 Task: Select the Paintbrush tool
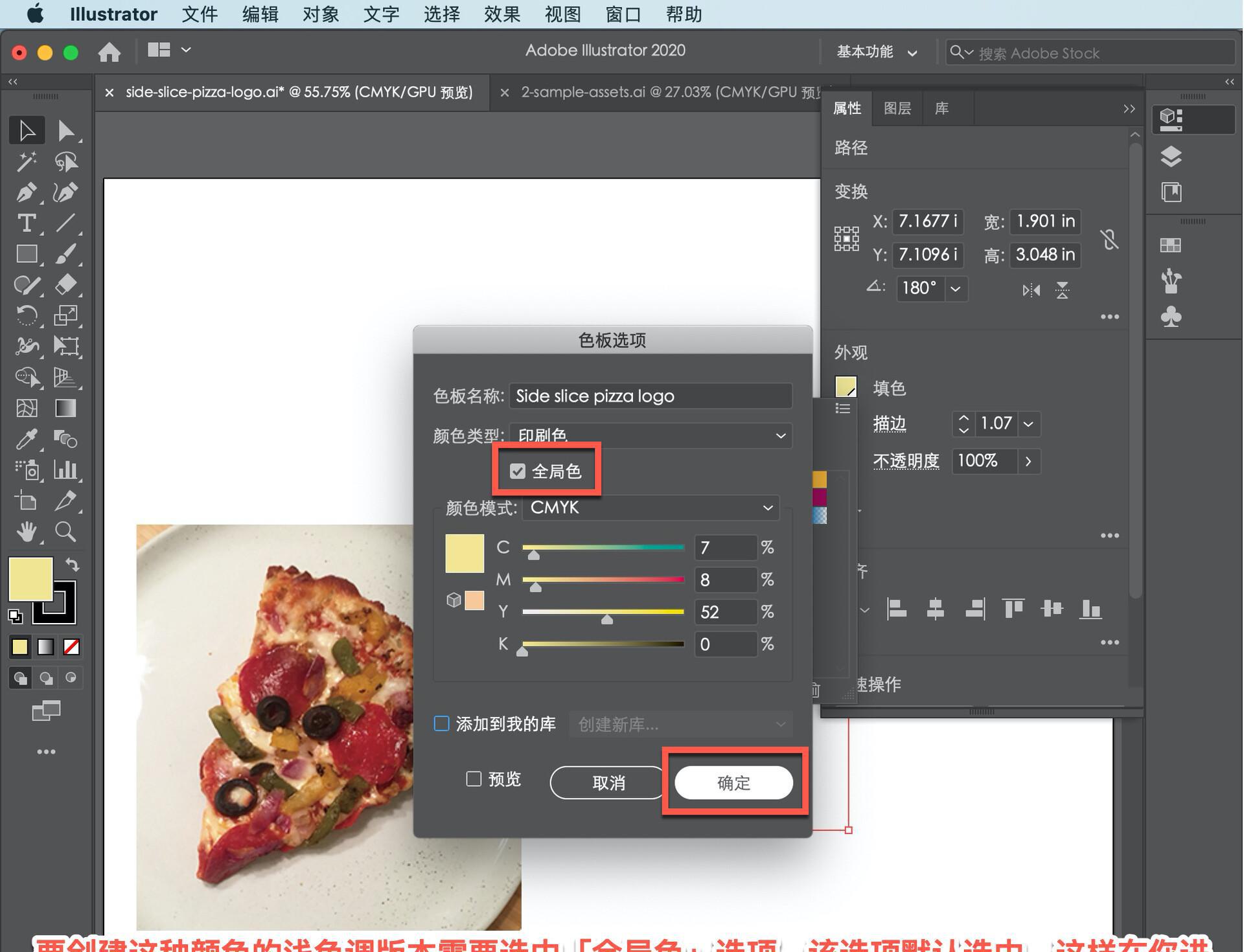point(65,254)
